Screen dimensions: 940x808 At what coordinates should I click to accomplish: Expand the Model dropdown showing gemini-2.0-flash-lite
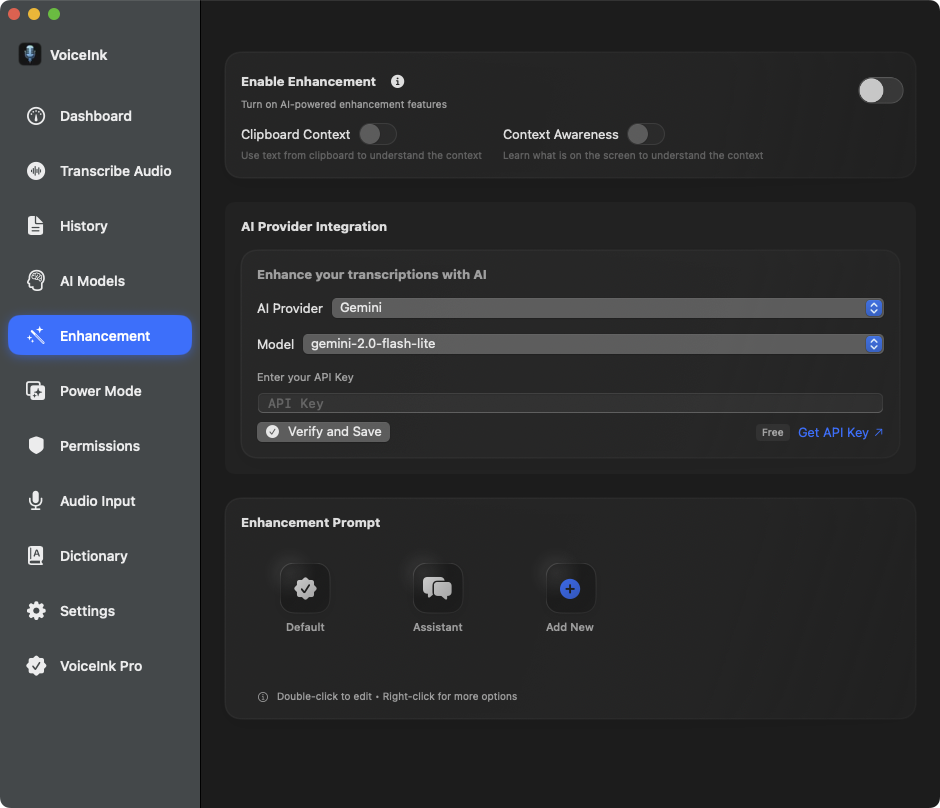tap(593, 344)
